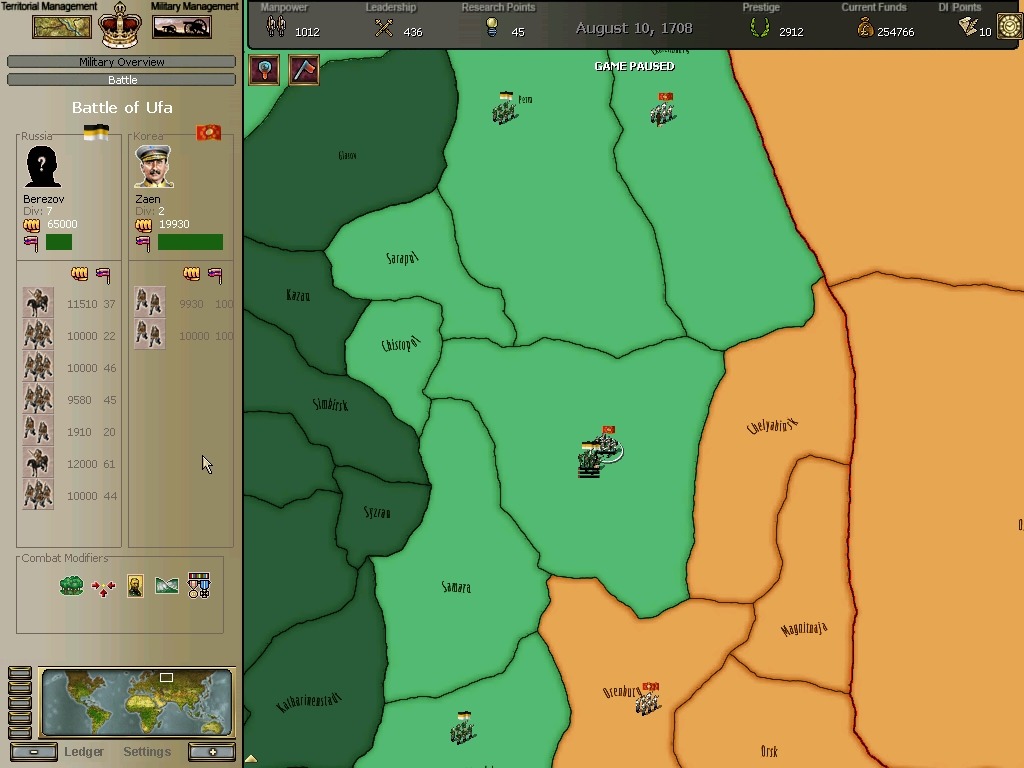1024x768 pixels.
Task: Click the royal crown emblem
Action: tap(120, 25)
